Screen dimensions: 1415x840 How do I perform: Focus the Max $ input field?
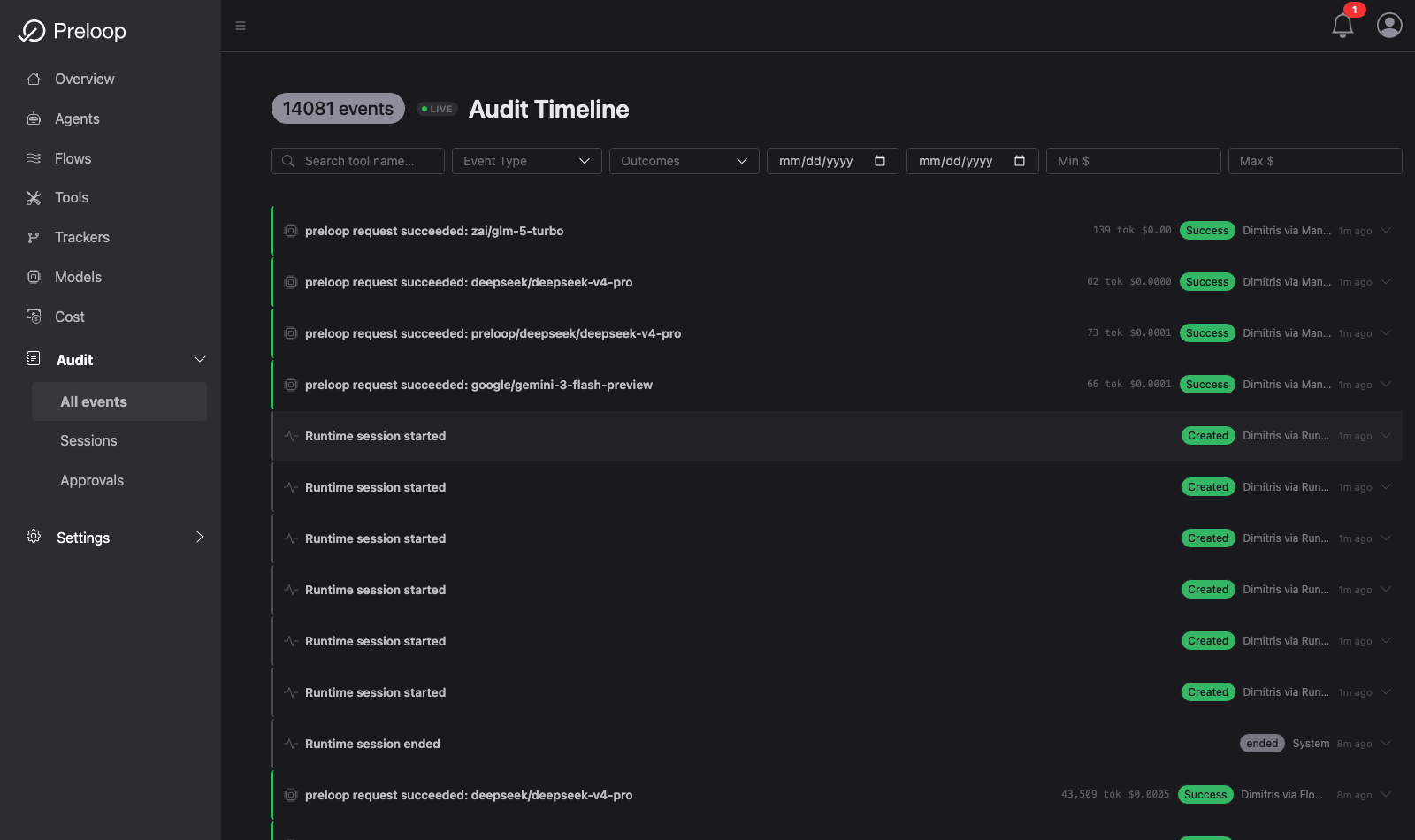pyautogui.click(x=1315, y=161)
